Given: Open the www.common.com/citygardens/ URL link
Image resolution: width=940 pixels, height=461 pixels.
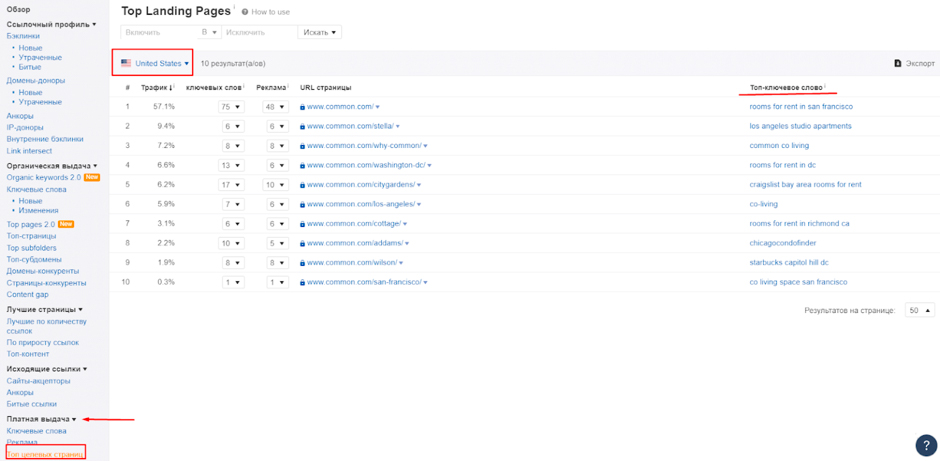Looking at the screenshot, I should pos(360,185).
